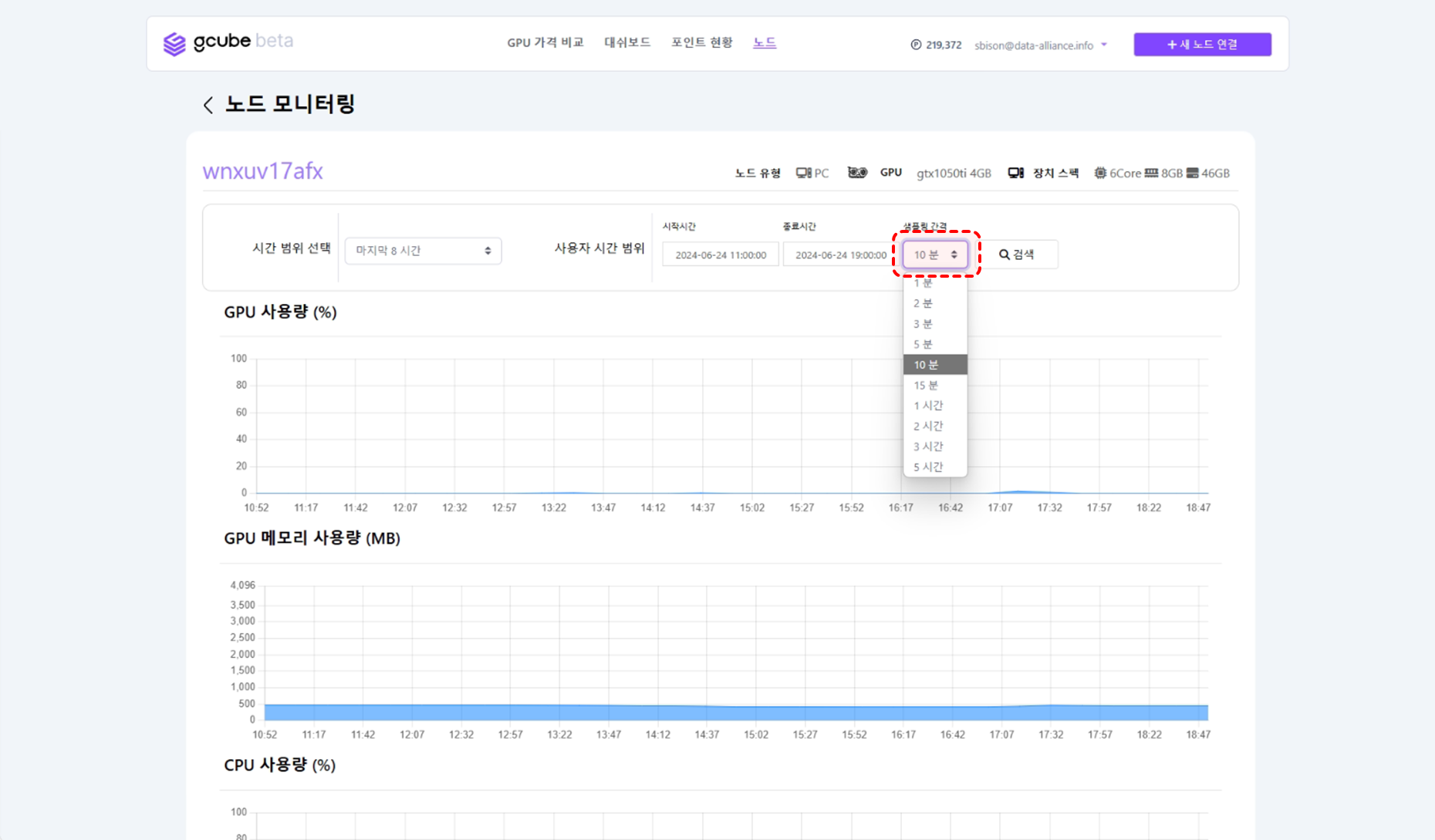Viewport: 1435px width, 840px height.
Task: Select the 15 분 sampling option
Action: (x=935, y=385)
